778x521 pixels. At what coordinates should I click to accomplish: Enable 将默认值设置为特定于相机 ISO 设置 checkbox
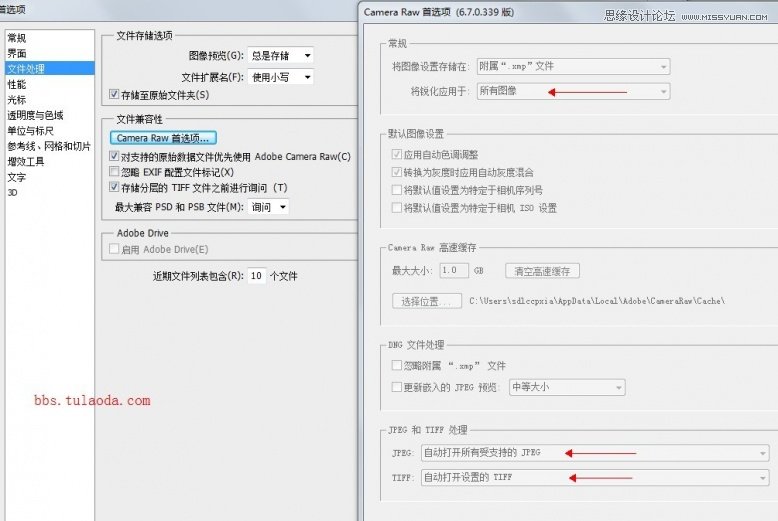point(396,207)
